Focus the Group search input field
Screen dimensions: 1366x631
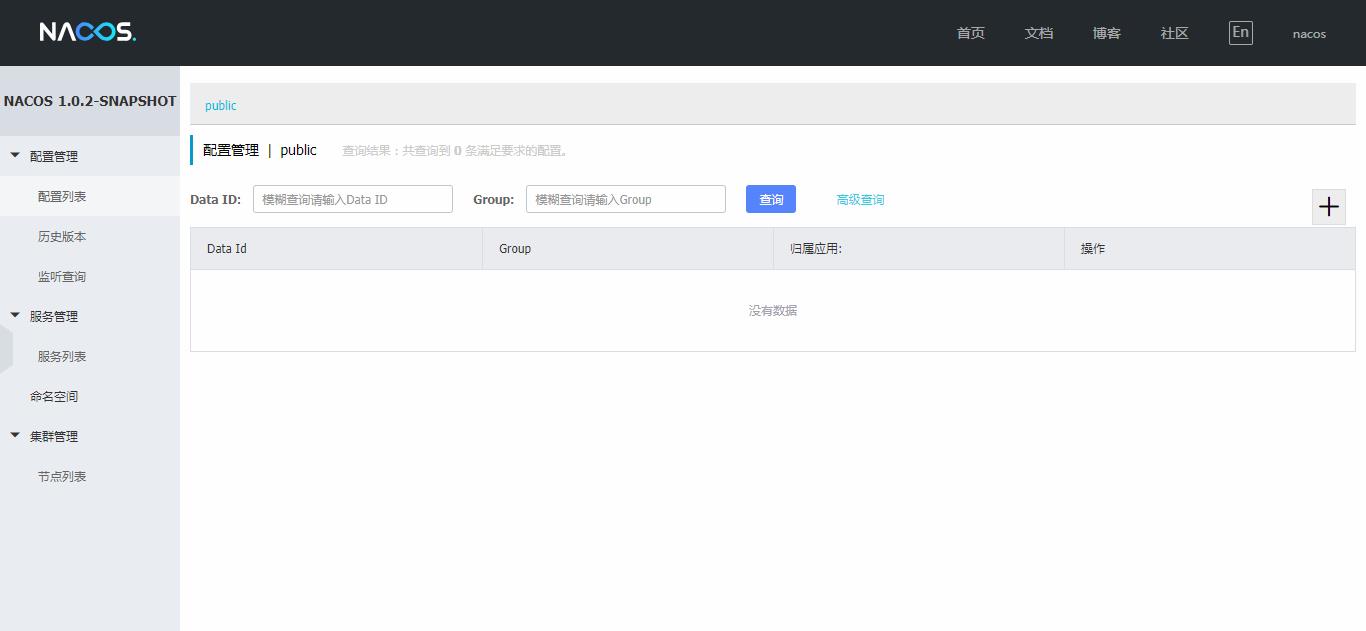click(625, 199)
